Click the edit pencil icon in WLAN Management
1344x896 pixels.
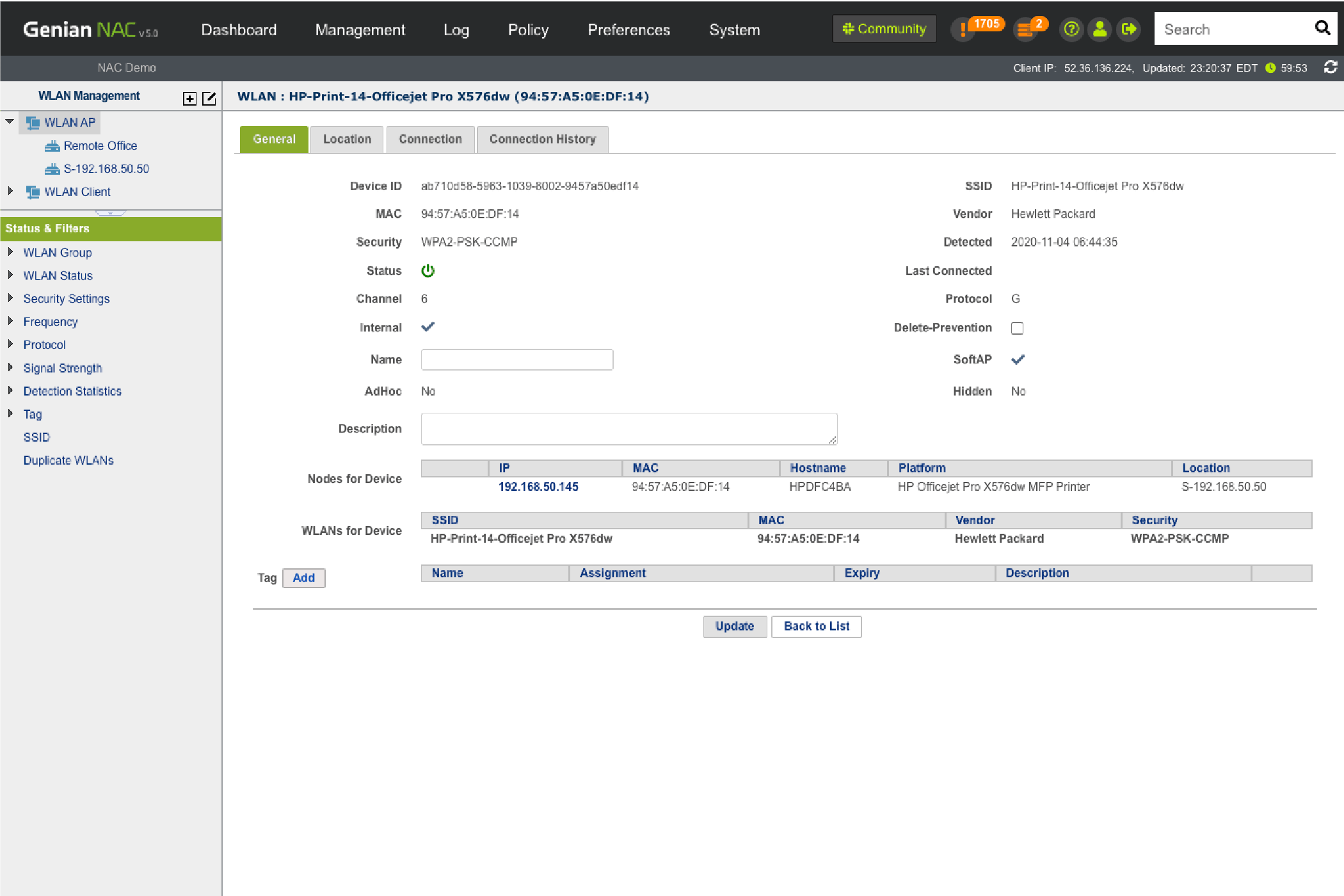tap(209, 99)
